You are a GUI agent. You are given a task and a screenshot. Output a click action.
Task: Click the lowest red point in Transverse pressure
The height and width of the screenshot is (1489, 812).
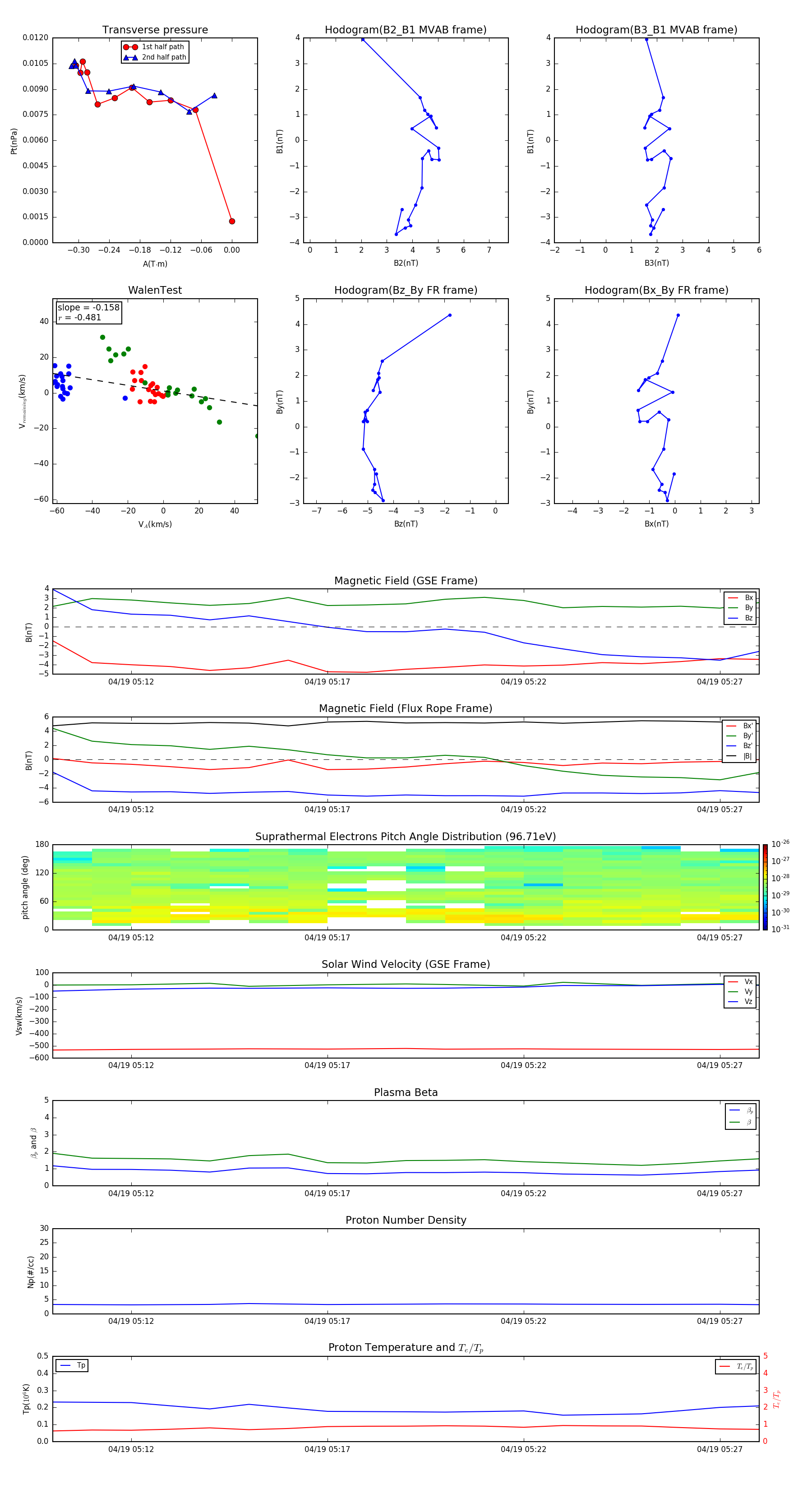(232, 222)
